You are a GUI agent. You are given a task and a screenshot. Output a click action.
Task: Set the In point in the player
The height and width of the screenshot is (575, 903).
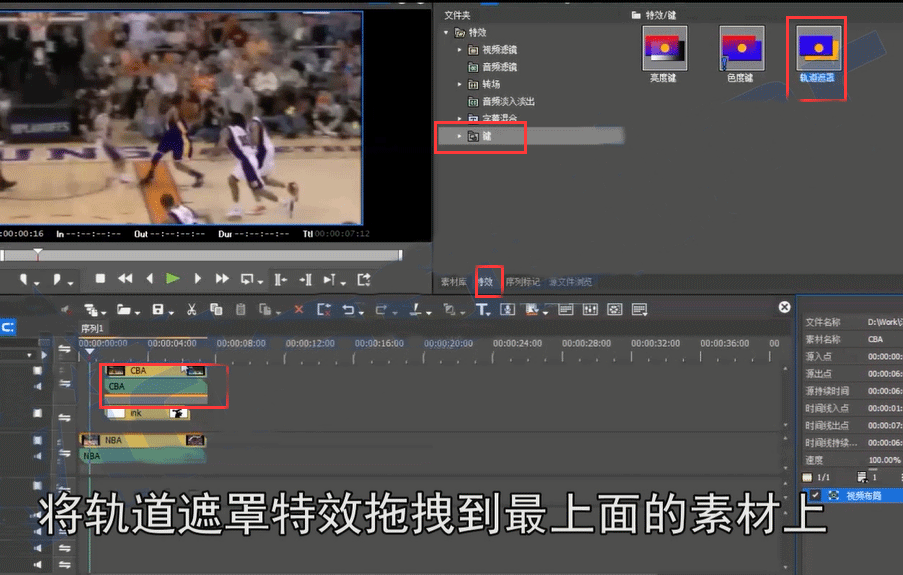(23, 279)
